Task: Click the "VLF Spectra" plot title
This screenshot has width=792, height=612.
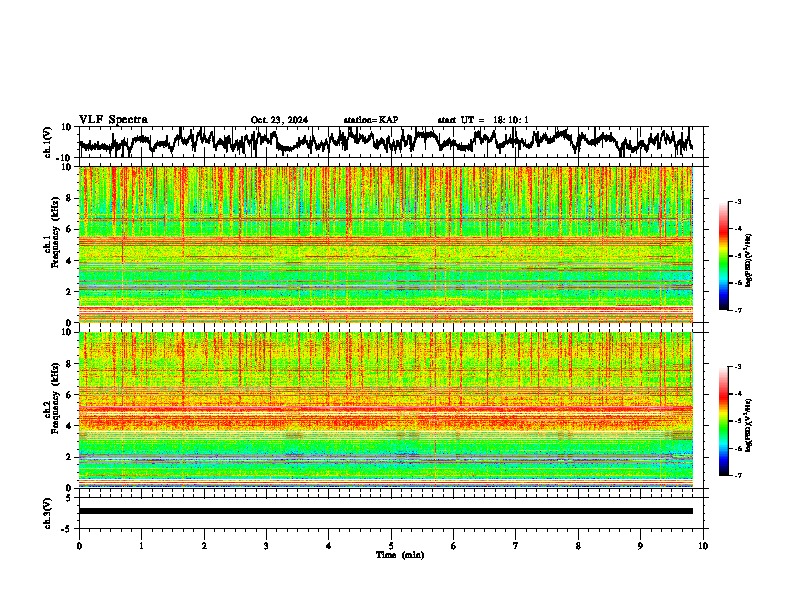Action: (113, 120)
